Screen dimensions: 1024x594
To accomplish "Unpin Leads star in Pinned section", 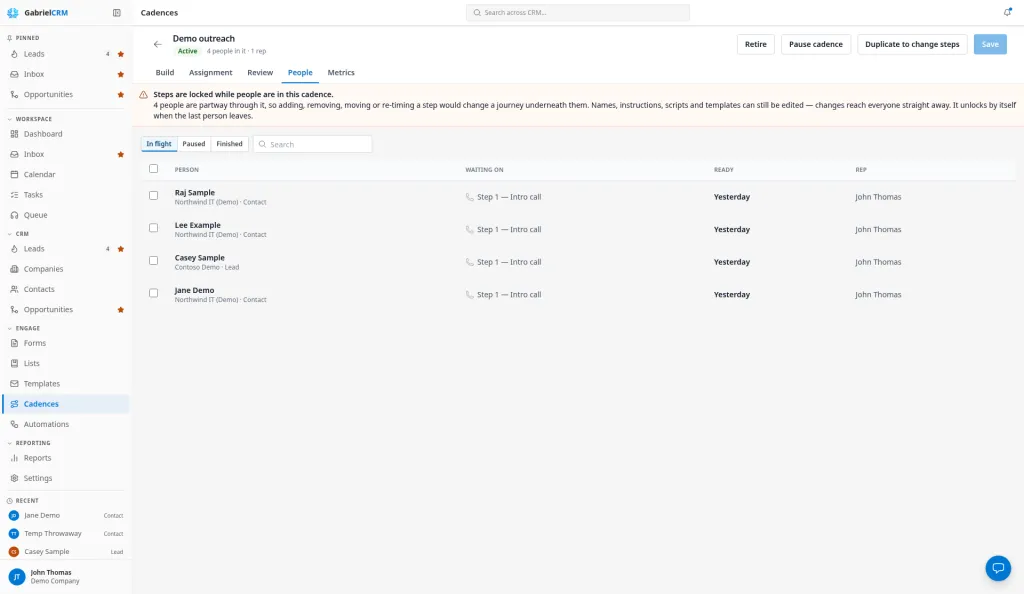I will pos(121,54).
